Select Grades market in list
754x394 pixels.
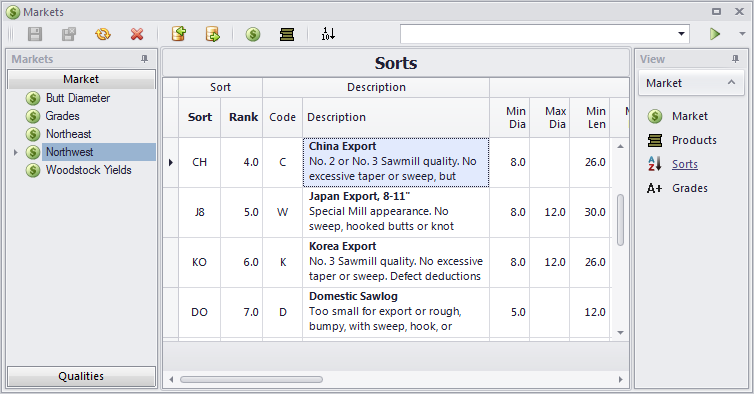[63, 116]
